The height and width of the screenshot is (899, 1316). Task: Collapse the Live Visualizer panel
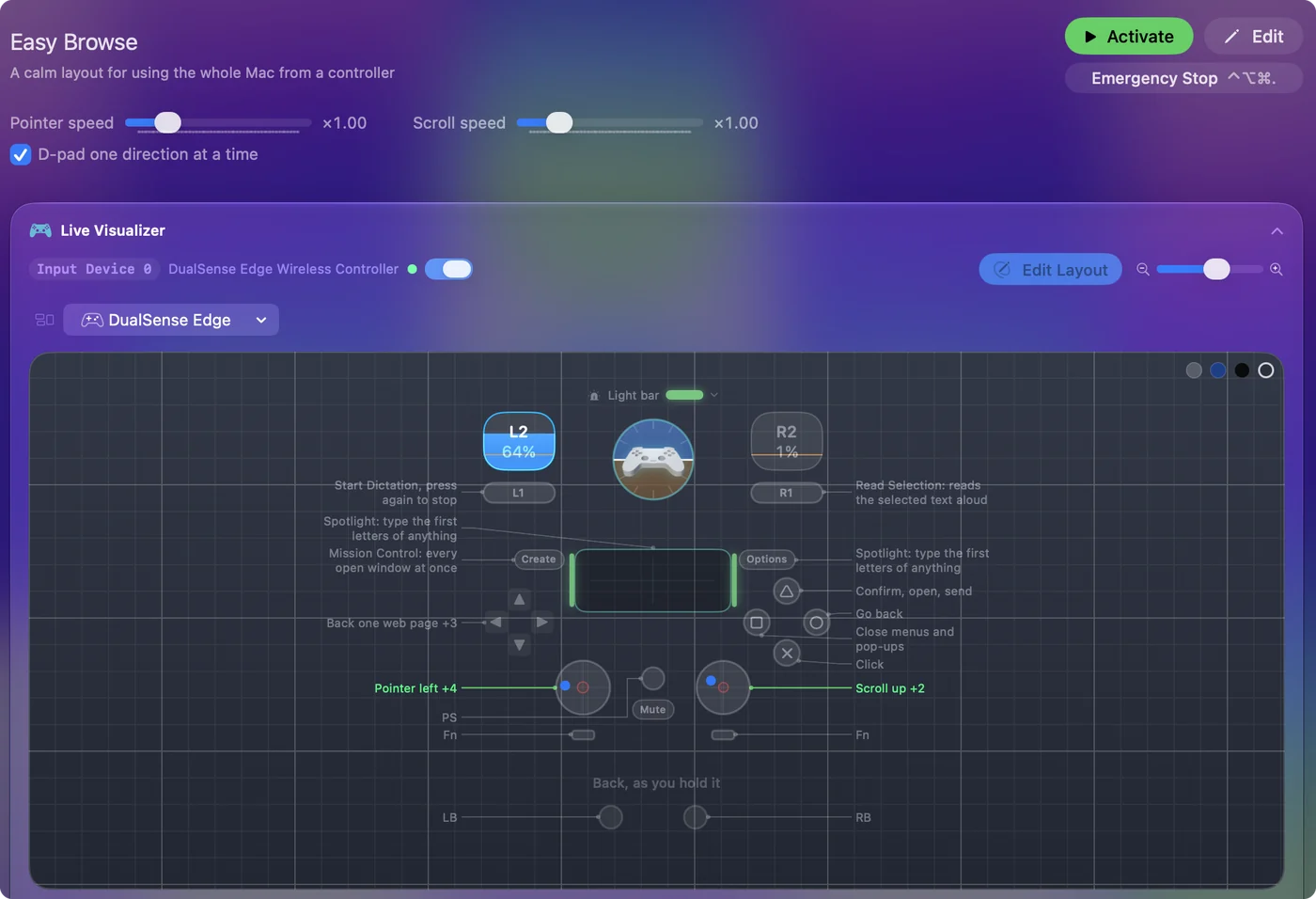coord(1277,230)
